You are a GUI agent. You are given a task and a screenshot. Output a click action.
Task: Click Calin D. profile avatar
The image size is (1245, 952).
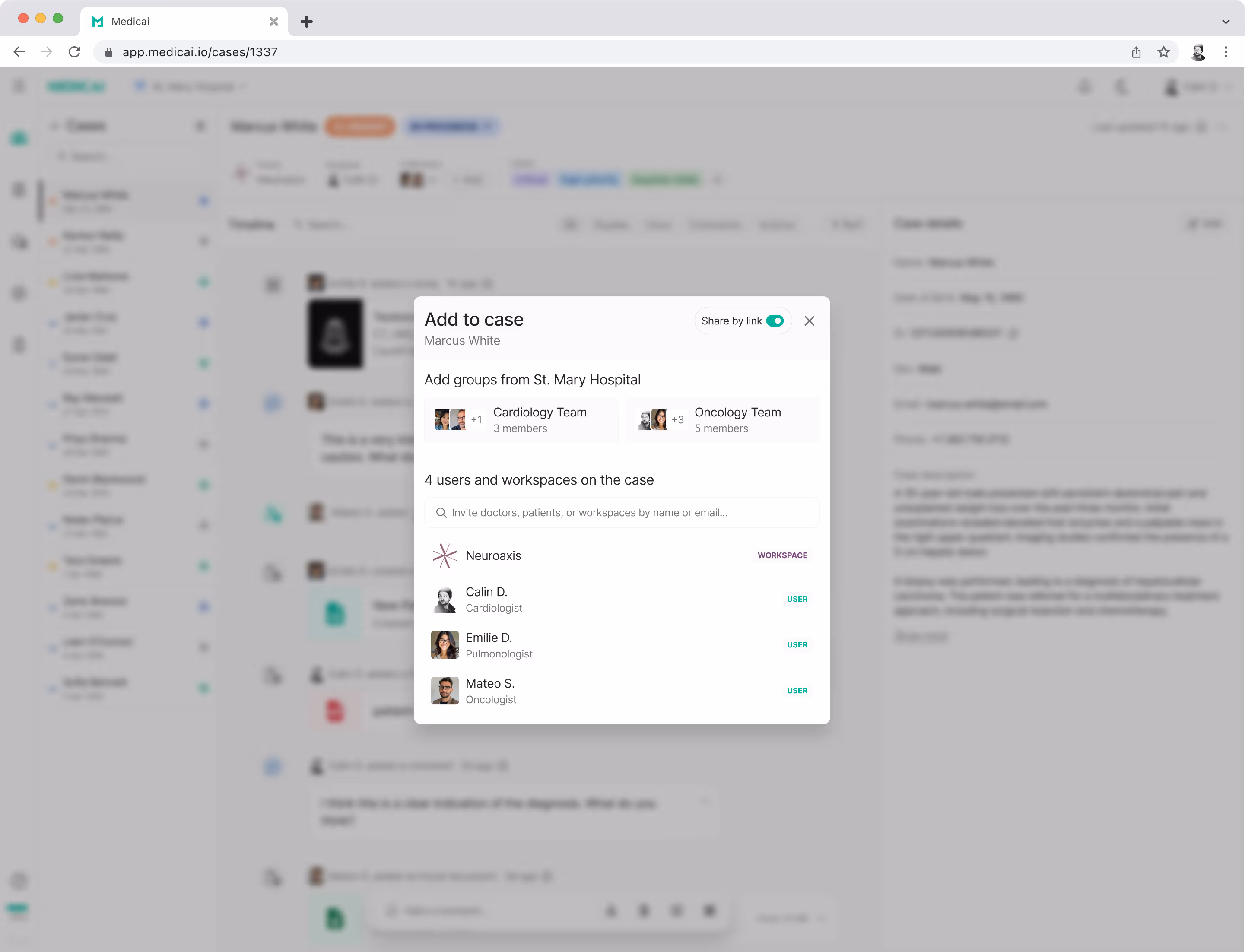click(x=444, y=599)
